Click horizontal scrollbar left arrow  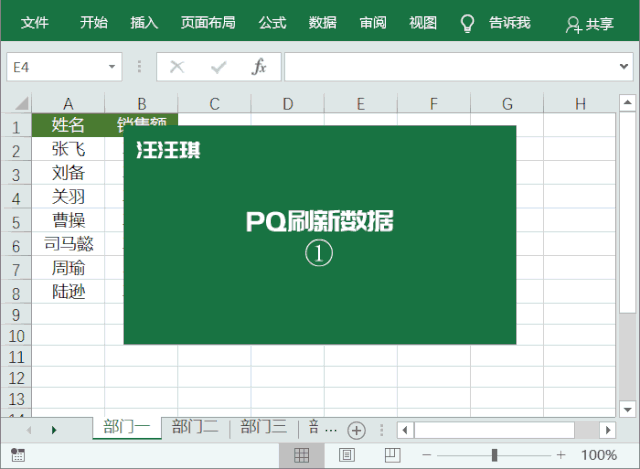[405, 430]
